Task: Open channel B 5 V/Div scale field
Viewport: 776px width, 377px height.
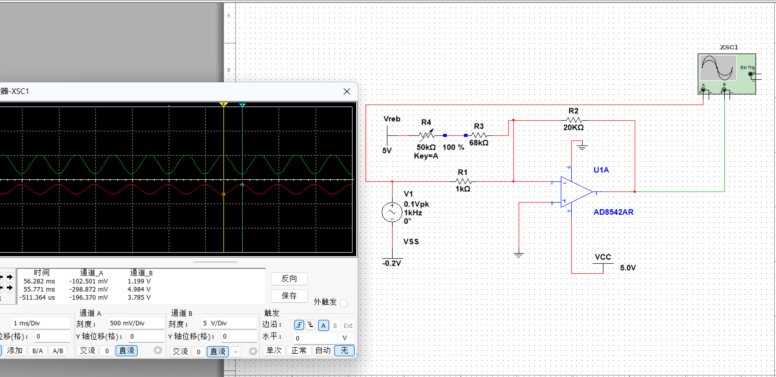Action: pyautogui.click(x=229, y=324)
